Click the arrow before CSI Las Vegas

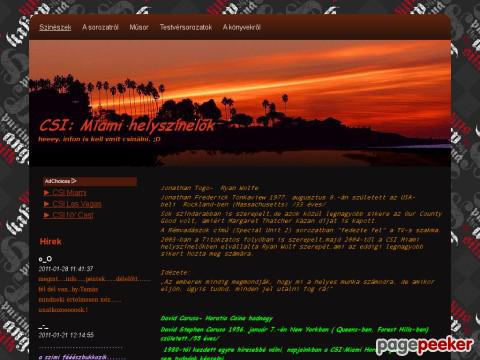(x=47, y=204)
